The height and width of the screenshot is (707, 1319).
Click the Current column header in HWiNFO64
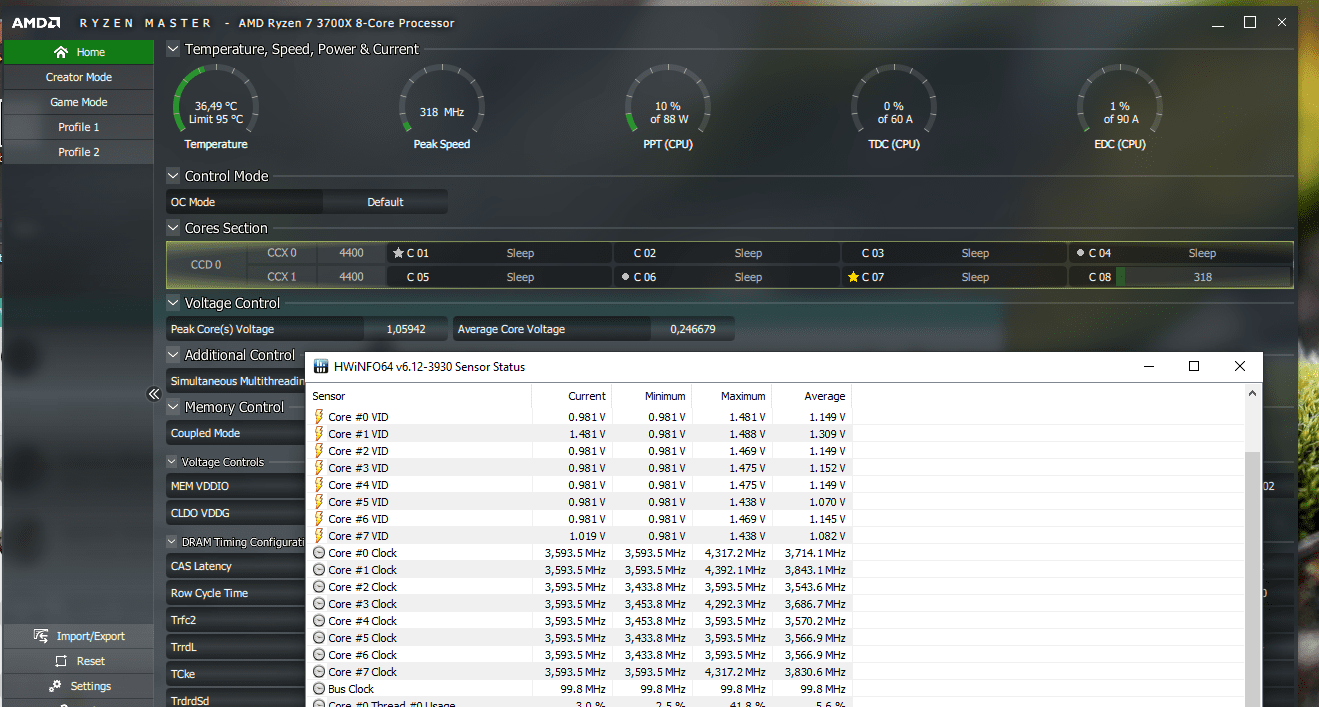[x=571, y=396]
